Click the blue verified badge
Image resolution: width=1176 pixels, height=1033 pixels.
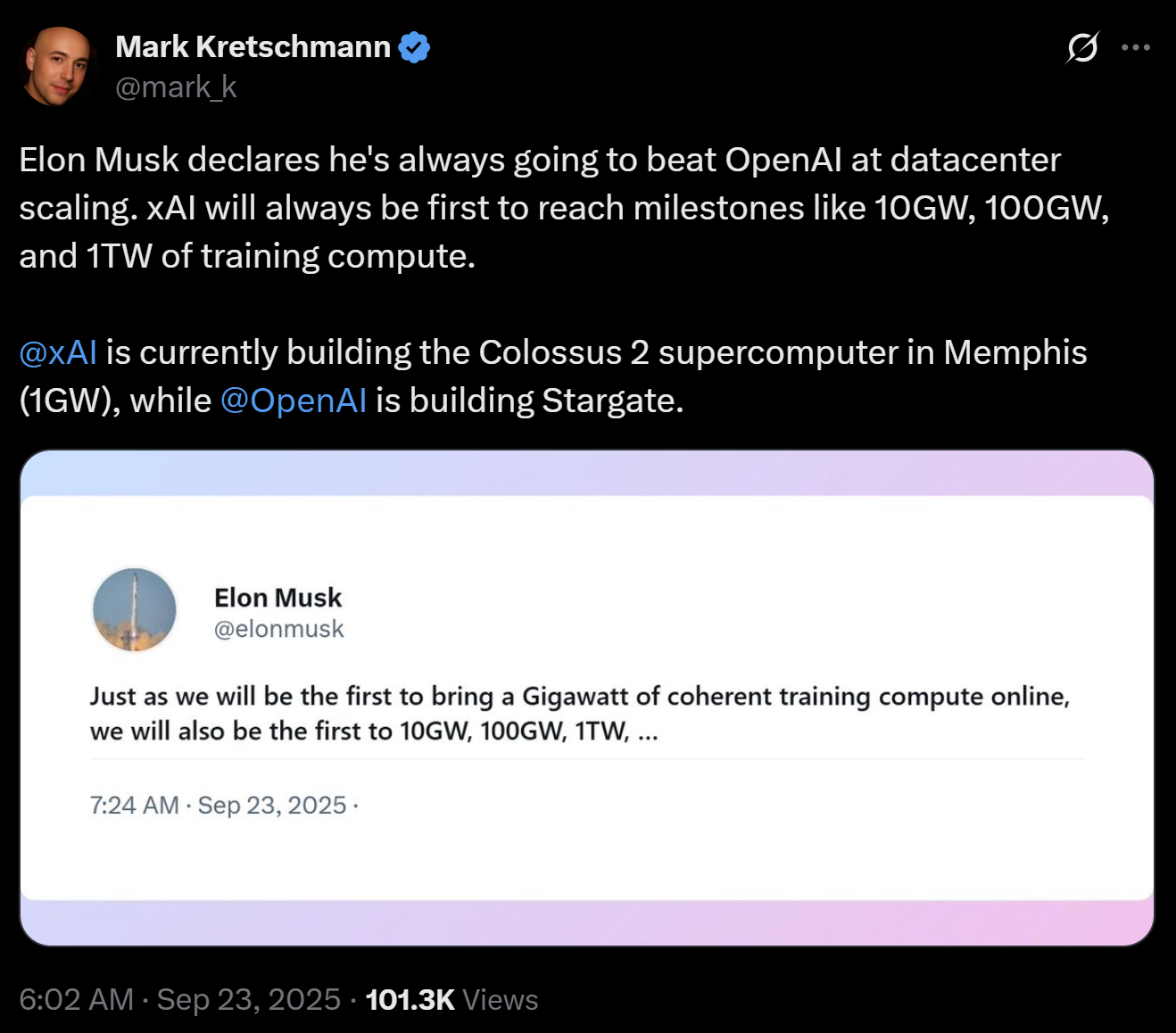click(x=414, y=47)
